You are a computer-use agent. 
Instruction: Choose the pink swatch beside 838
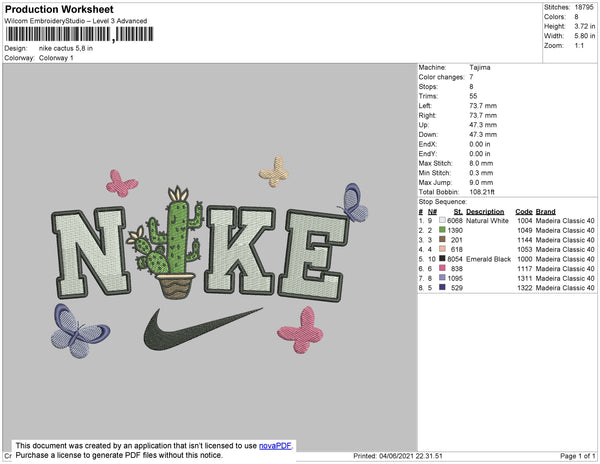[x=442, y=268]
